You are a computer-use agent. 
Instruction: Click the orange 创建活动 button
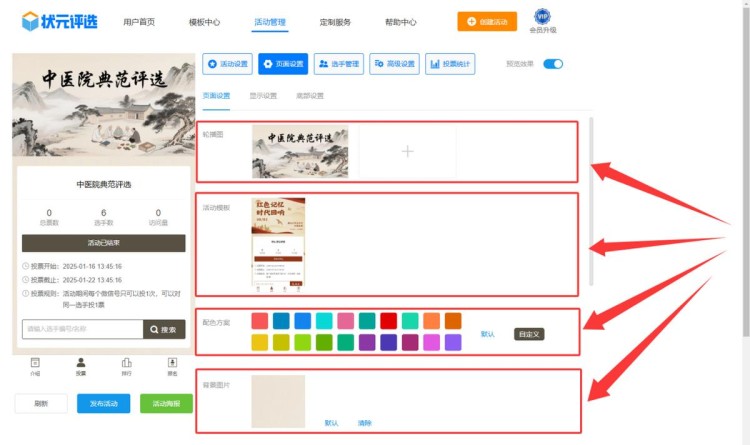487,21
